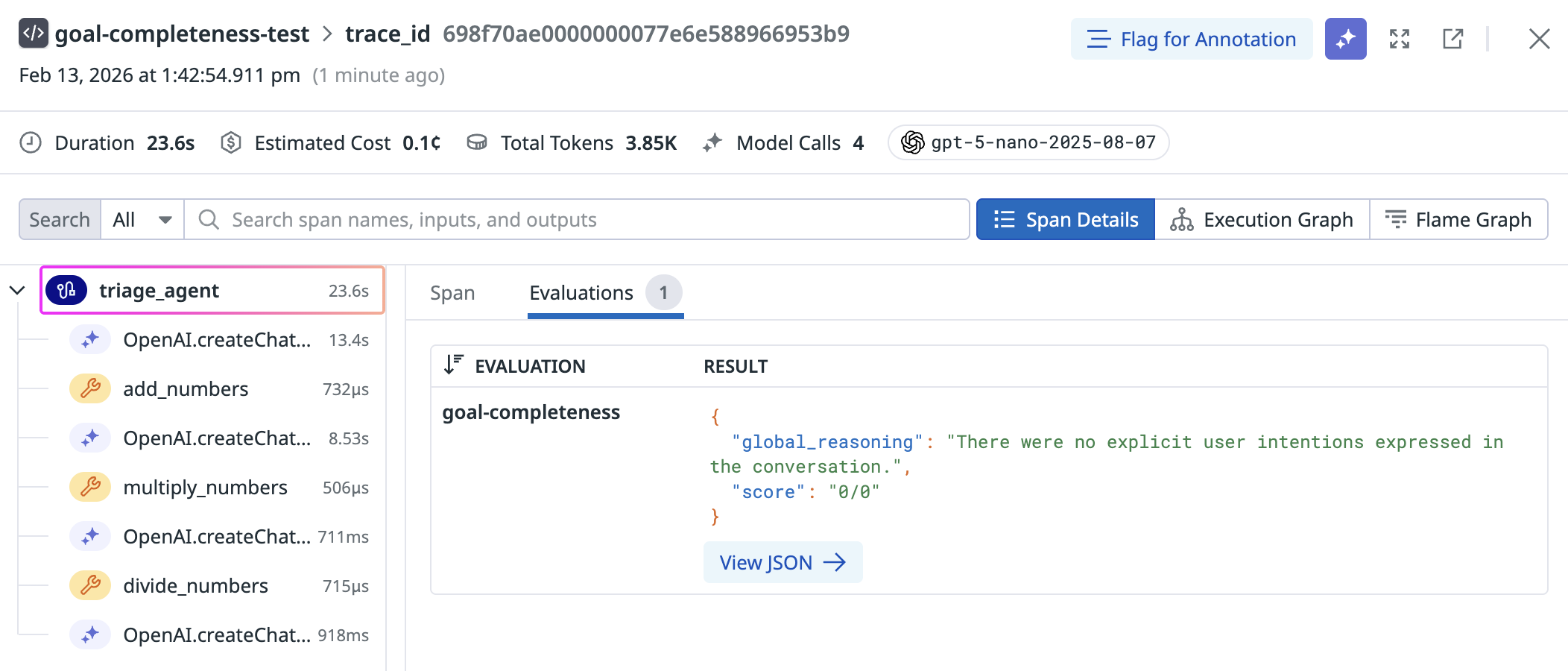Select the add_numbers tool span
Image resolution: width=1568 pixels, height=671 pixels.
(x=186, y=389)
